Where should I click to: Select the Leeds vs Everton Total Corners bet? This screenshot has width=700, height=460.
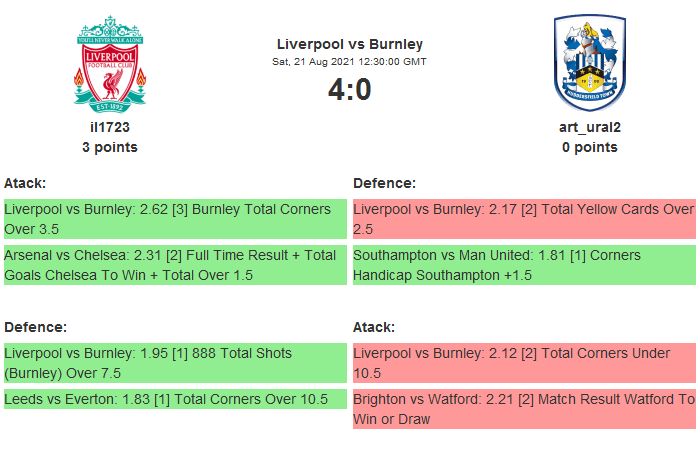click(x=174, y=399)
